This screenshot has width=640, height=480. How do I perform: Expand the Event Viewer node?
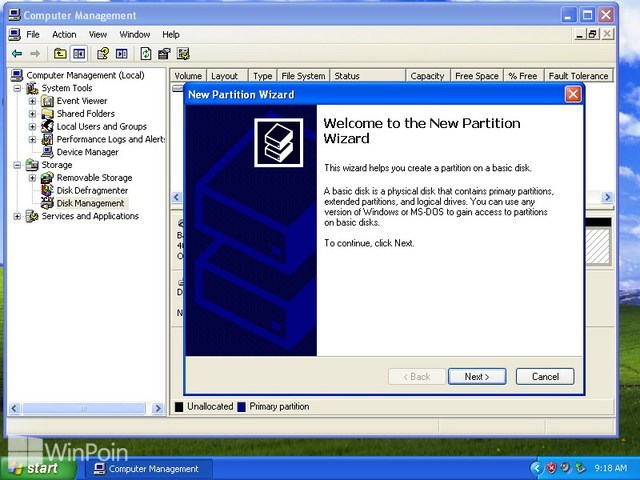tap(32, 101)
